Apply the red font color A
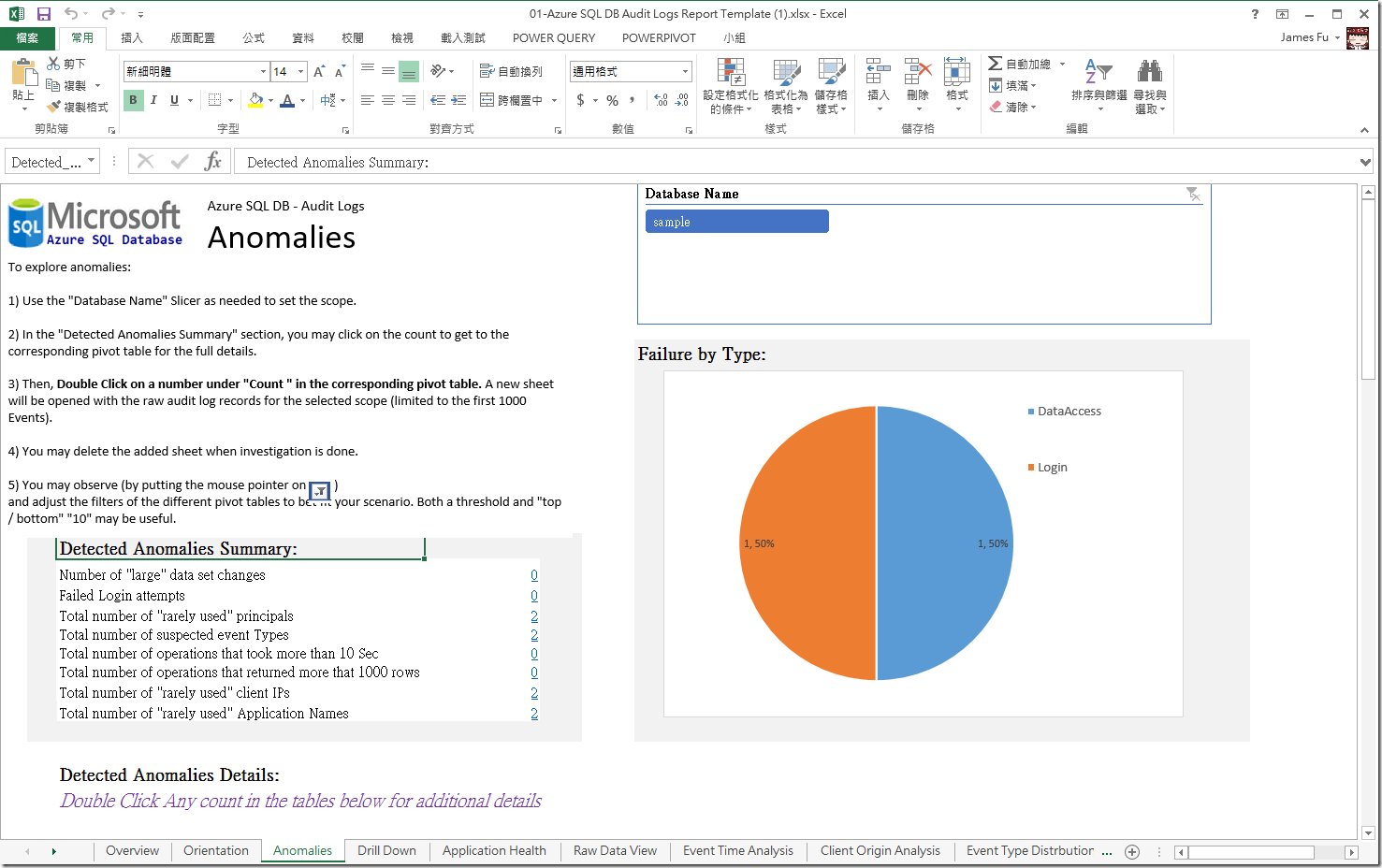The image size is (1382, 868). (287, 100)
